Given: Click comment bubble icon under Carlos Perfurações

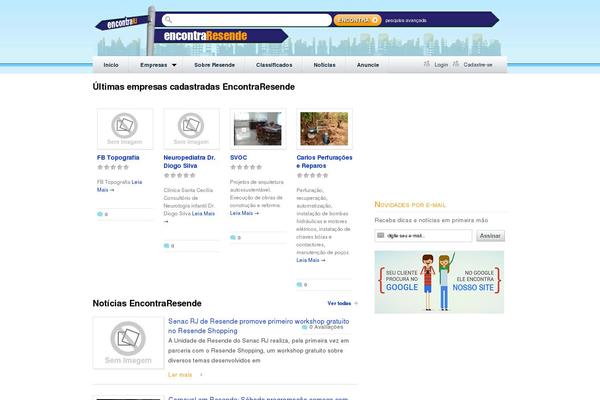Looking at the screenshot, I should pyautogui.click(x=300, y=285).
